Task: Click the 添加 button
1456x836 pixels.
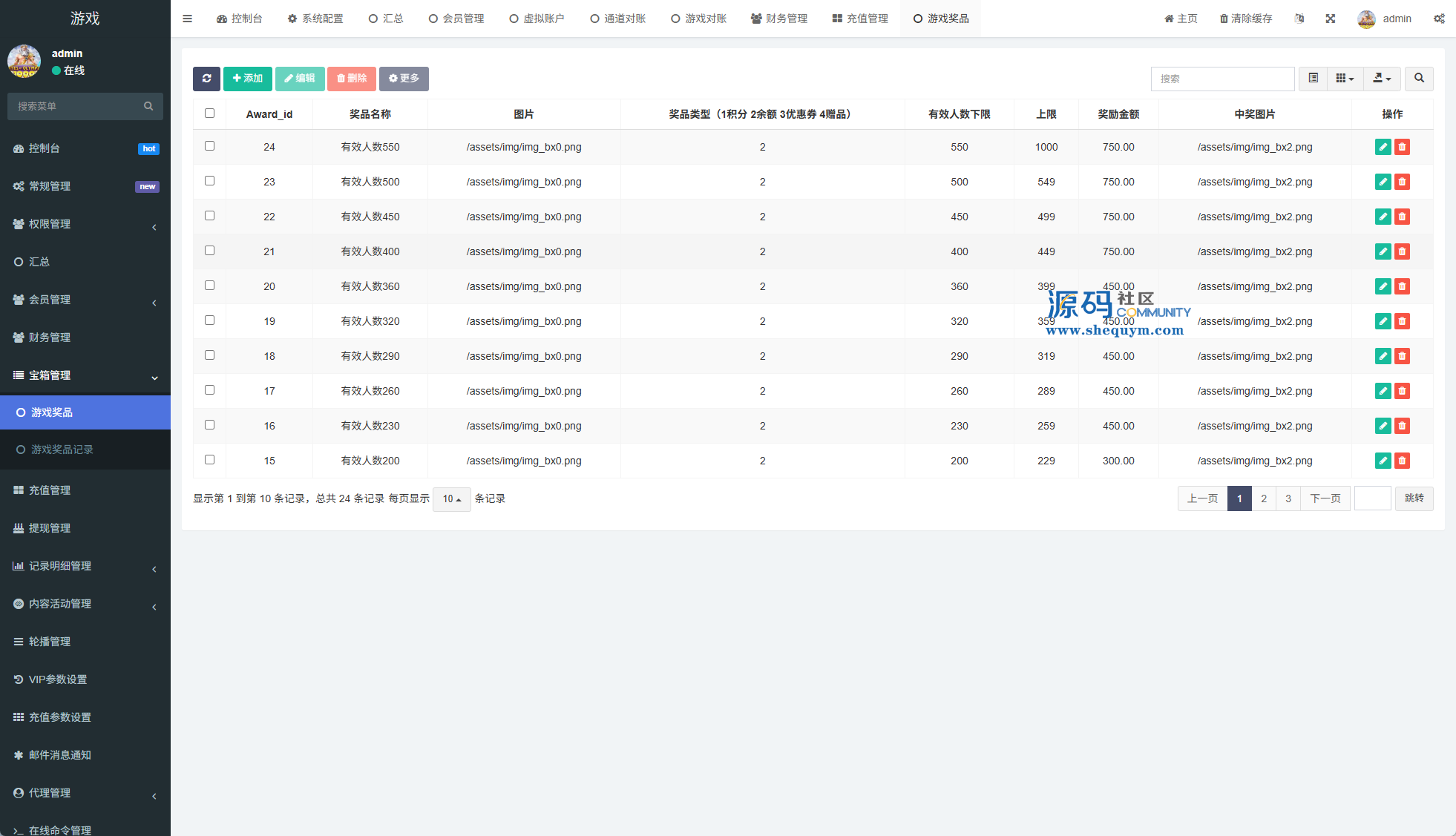Action: click(247, 79)
